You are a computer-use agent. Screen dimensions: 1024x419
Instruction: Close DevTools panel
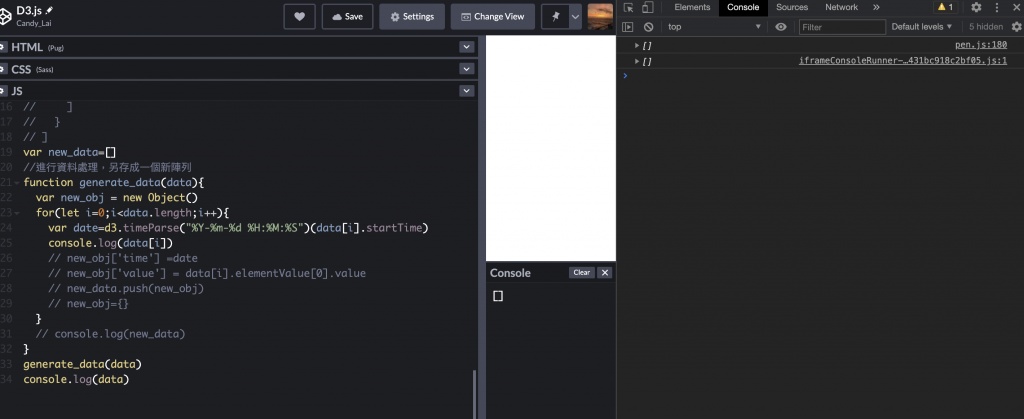1016,7
